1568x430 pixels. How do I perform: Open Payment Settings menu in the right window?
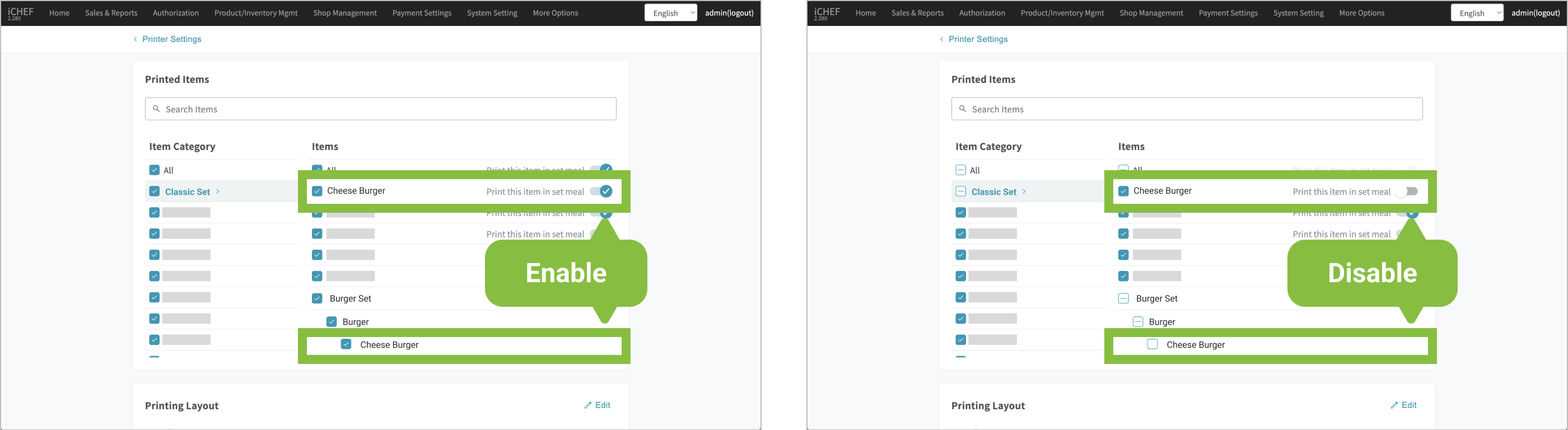pos(1228,13)
